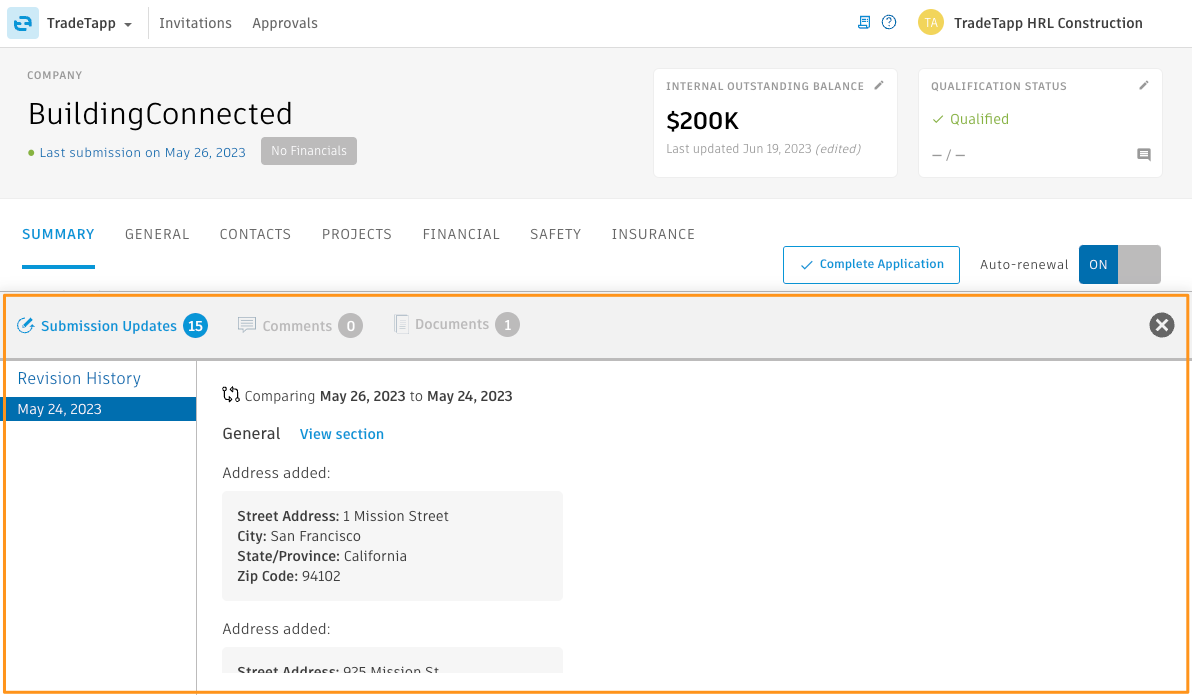Image resolution: width=1192 pixels, height=695 pixels.
Task: Select May 24, 2023 revision
Action: click(x=99, y=409)
